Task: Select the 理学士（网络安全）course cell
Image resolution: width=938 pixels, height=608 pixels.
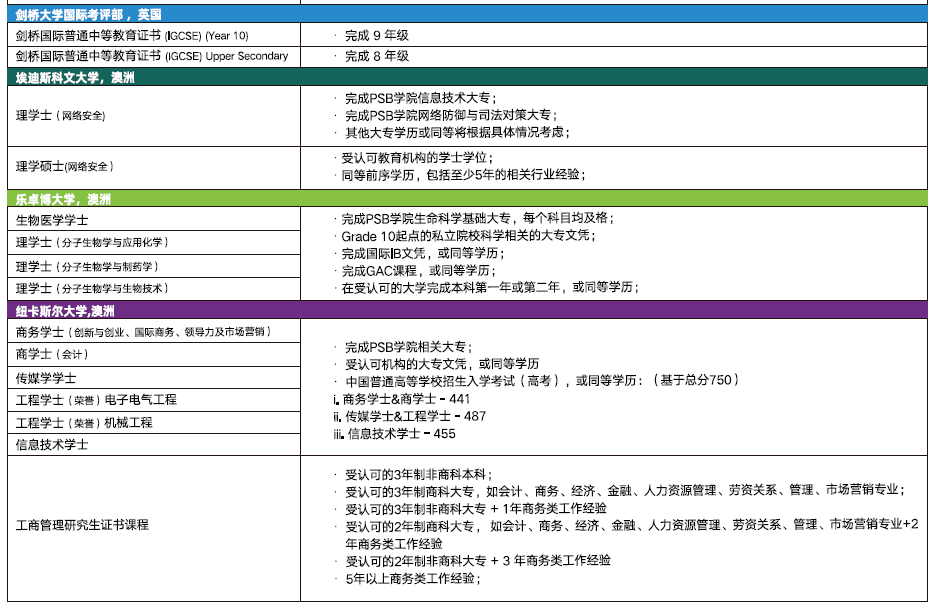Action: click(154, 115)
